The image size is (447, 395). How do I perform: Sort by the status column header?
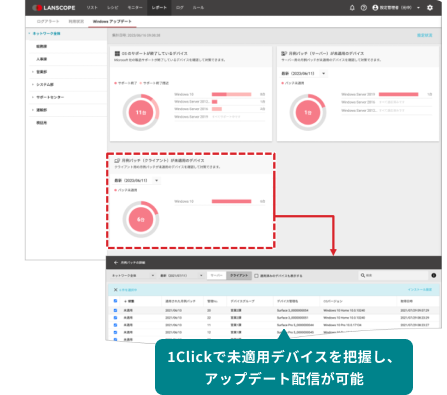(129, 301)
